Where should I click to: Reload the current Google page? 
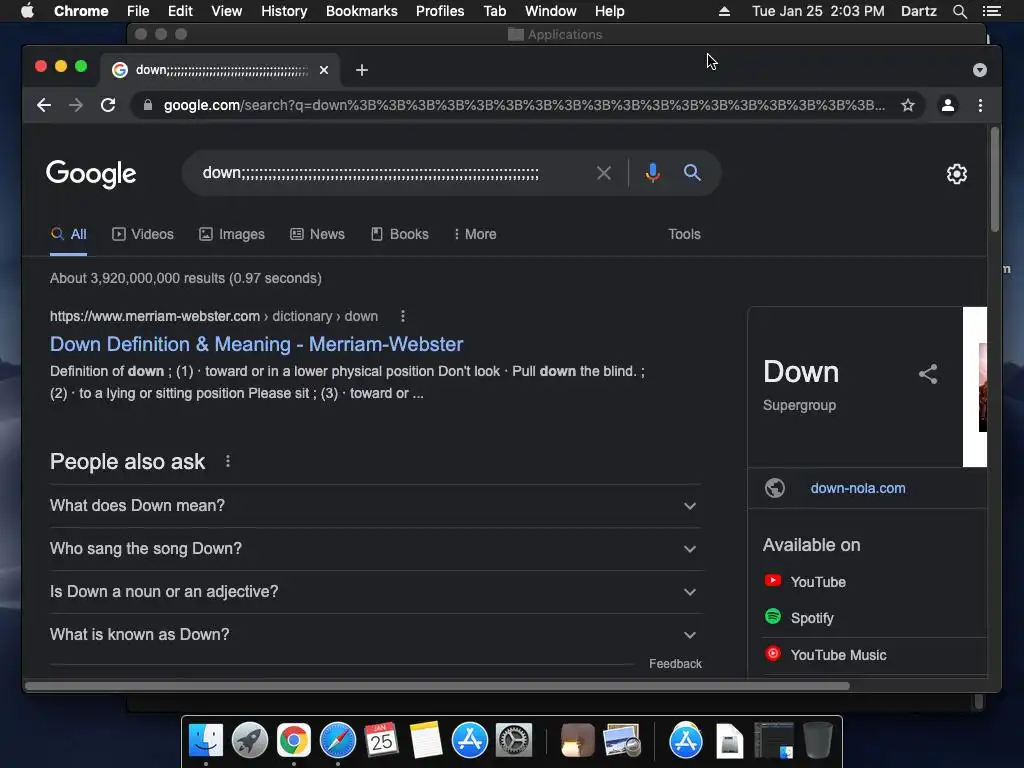[x=108, y=105]
